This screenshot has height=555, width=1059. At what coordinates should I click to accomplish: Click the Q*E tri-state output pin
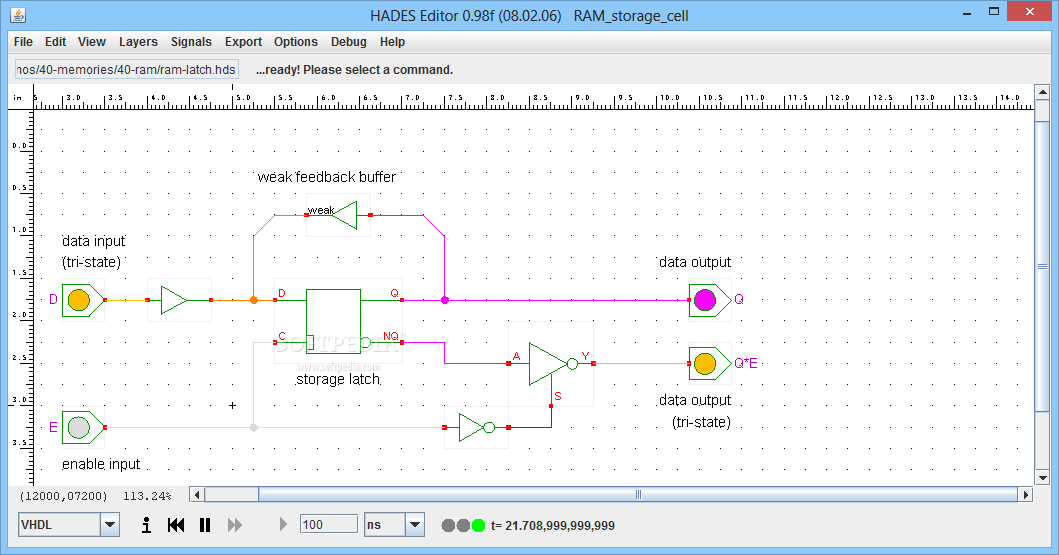click(705, 363)
